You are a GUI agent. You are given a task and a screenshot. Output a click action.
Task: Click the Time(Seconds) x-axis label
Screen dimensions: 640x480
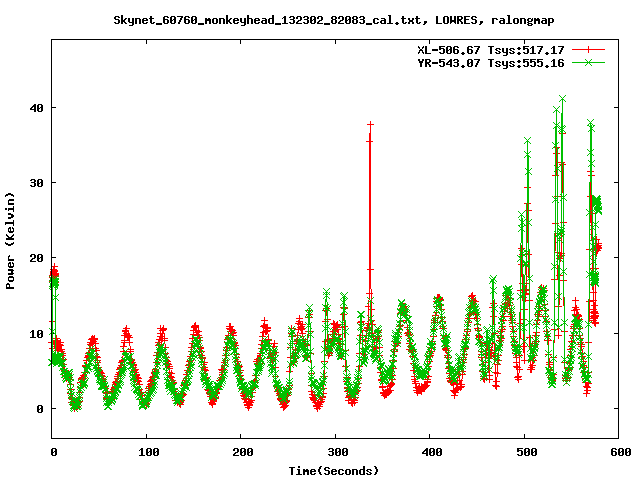click(x=334, y=471)
